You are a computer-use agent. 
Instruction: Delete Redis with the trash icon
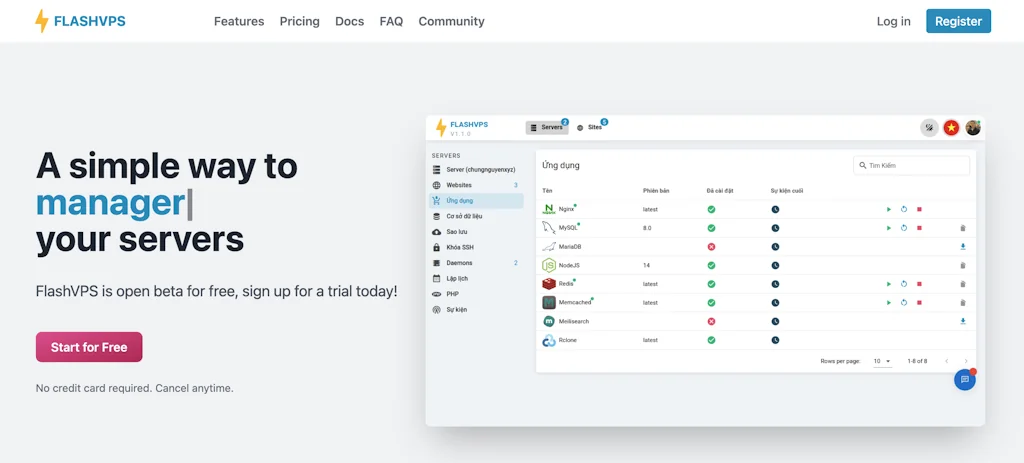pyautogui.click(x=963, y=284)
